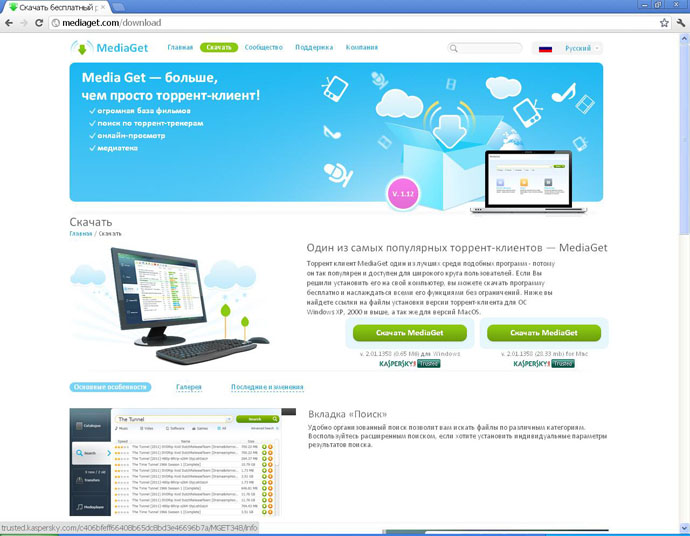690x536 pixels.
Task: Switch to the Галерея tab
Action: coord(189,387)
